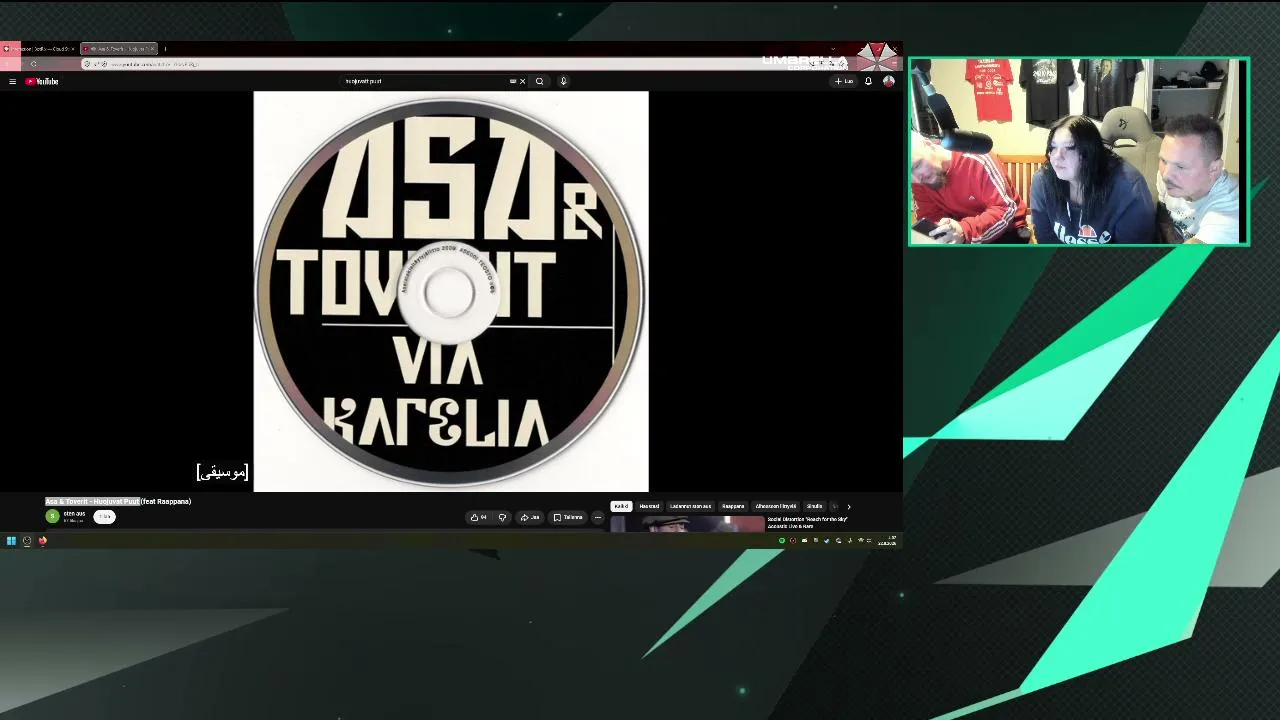Clear the YouTube search field text
The height and width of the screenshot is (720, 1280).
[522, 81]
